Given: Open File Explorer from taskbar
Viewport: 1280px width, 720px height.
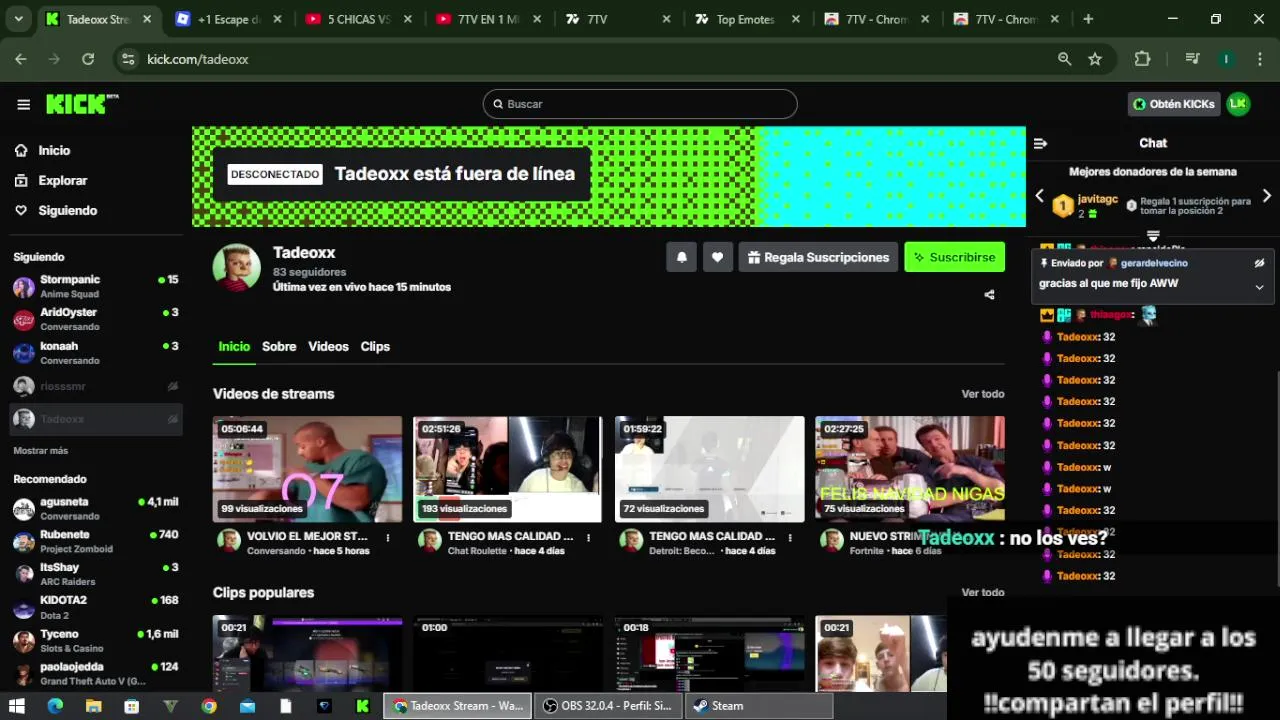Looking at the screenshot, I should [93, 706].
